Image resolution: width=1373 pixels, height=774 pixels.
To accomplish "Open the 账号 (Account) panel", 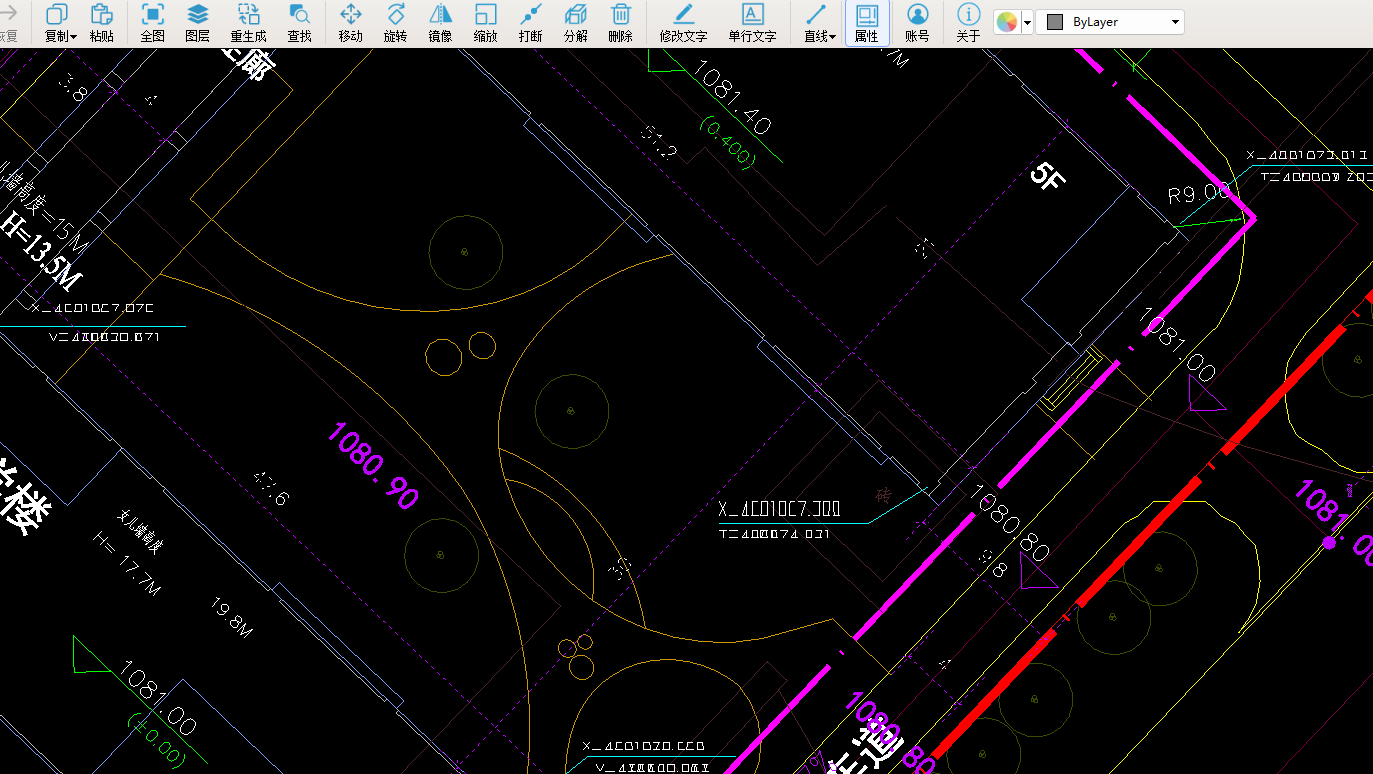I will pos(917,23).
